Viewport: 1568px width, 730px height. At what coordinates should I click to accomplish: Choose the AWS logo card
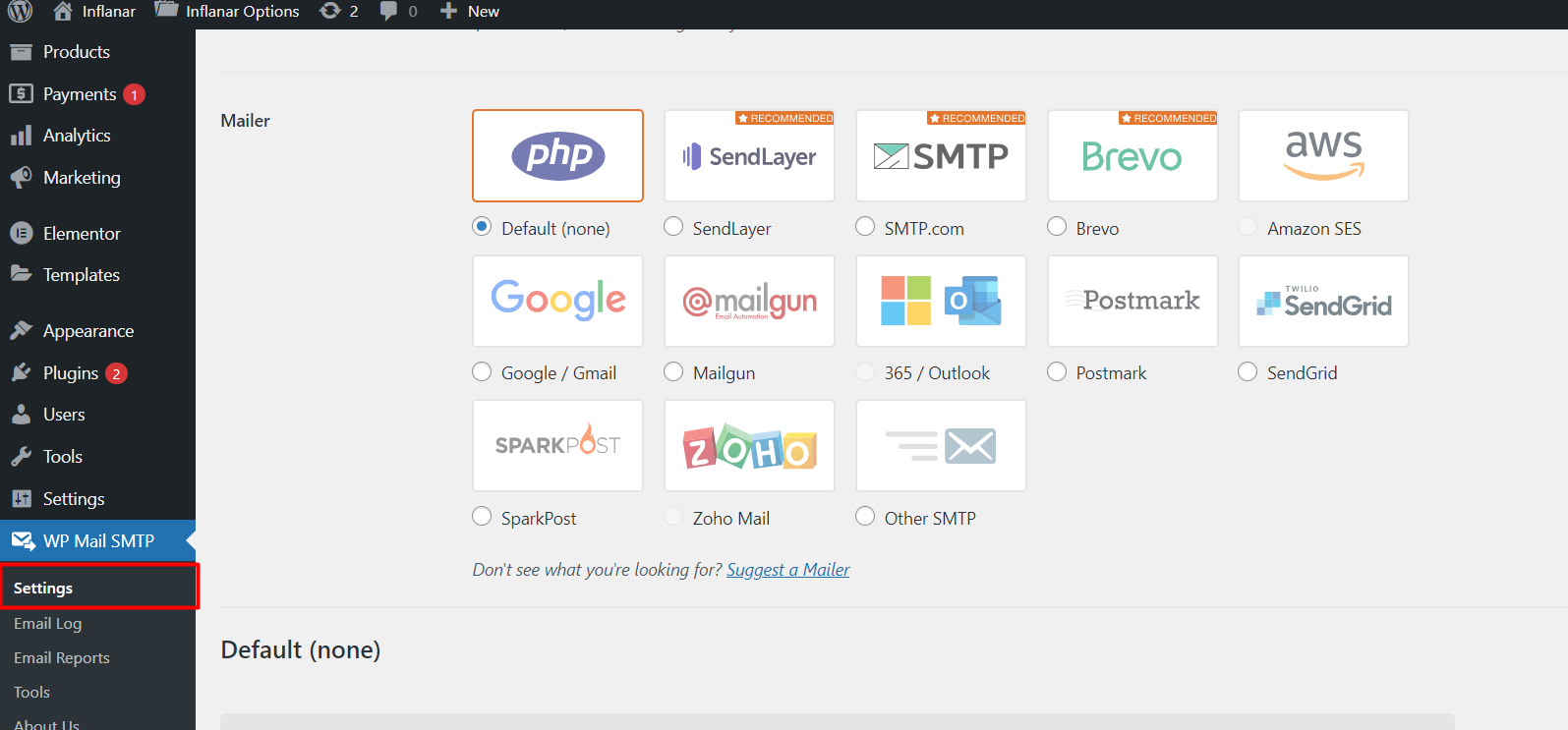(x=1323, y=155)
